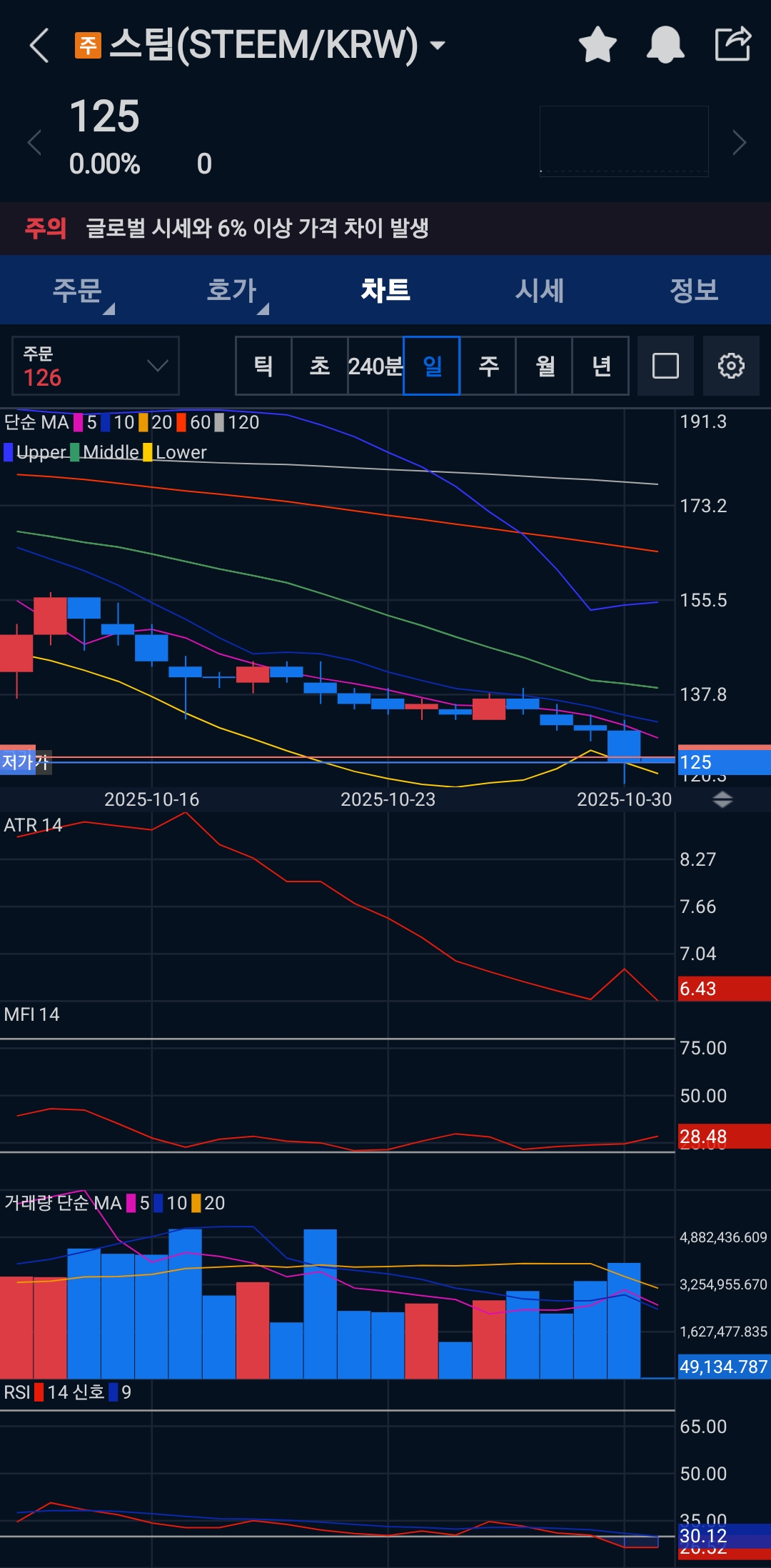Tap the volume value 49,134.787 tag
Viewport: 771px width, 1568px height.
[x=724, y=1367]
